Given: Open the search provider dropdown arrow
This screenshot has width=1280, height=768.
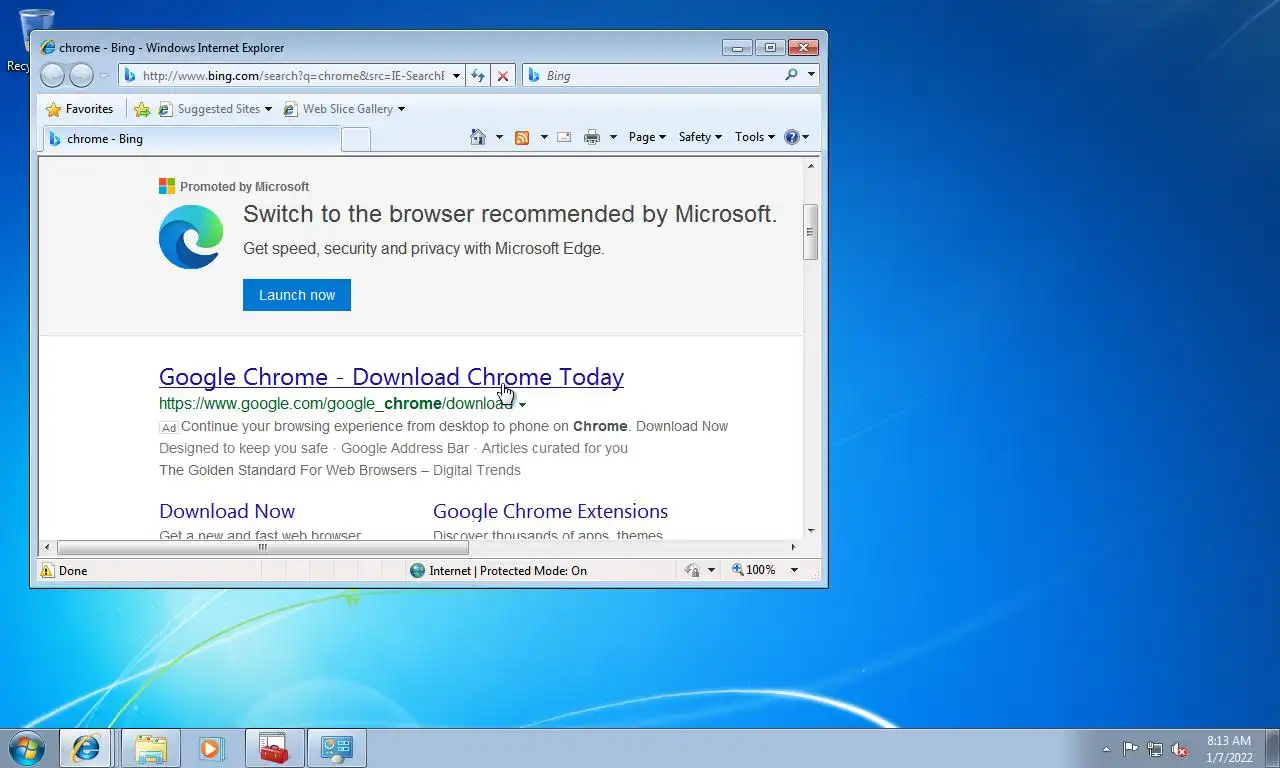Looking at the screenshot, I should click(x=811, y=75).
